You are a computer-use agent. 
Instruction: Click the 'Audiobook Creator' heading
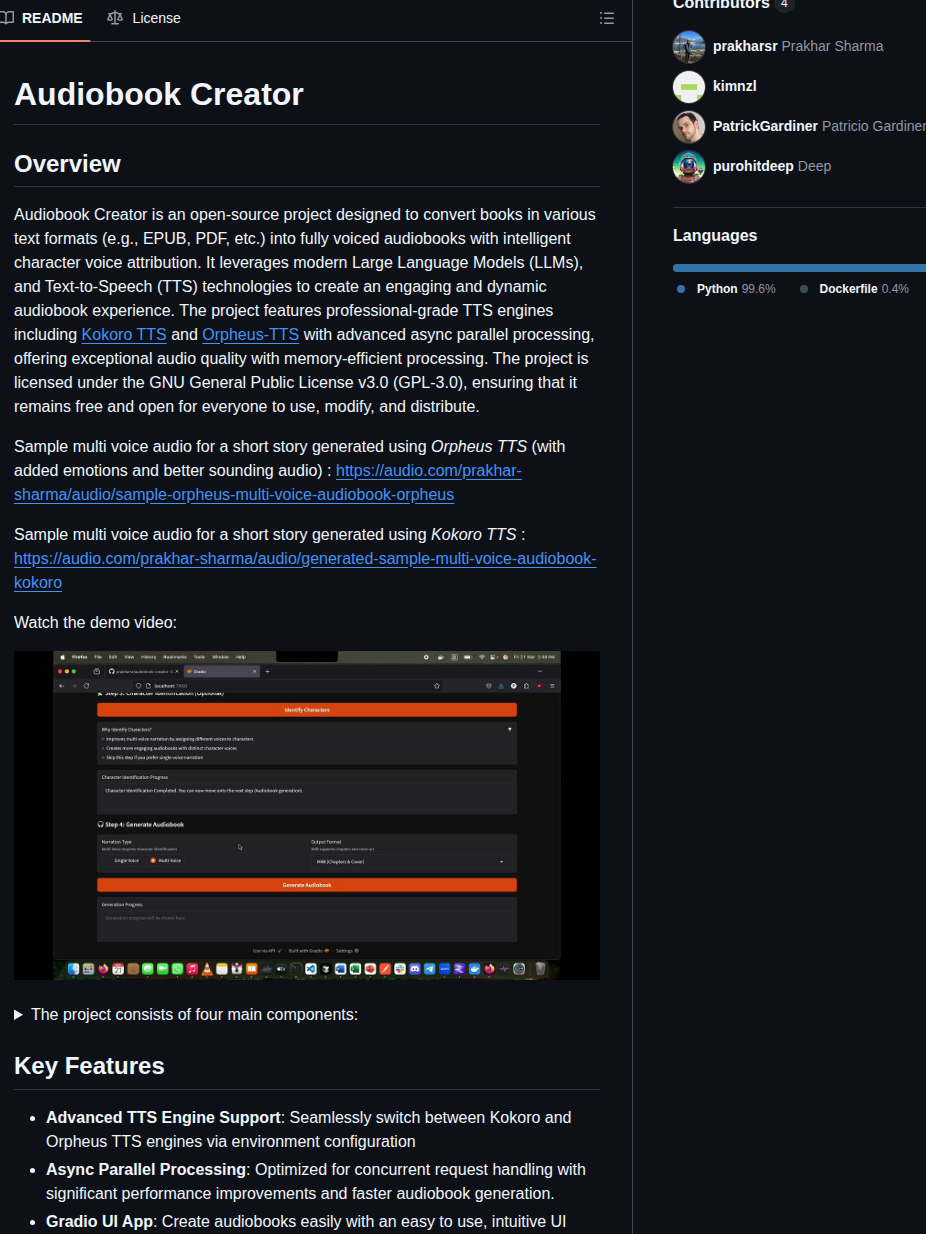coord(159,94)
